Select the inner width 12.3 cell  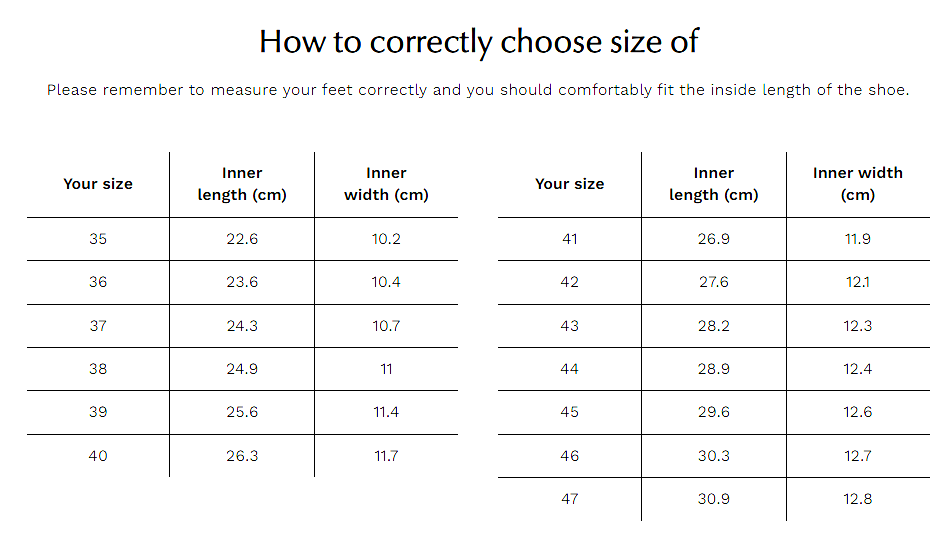858,325
